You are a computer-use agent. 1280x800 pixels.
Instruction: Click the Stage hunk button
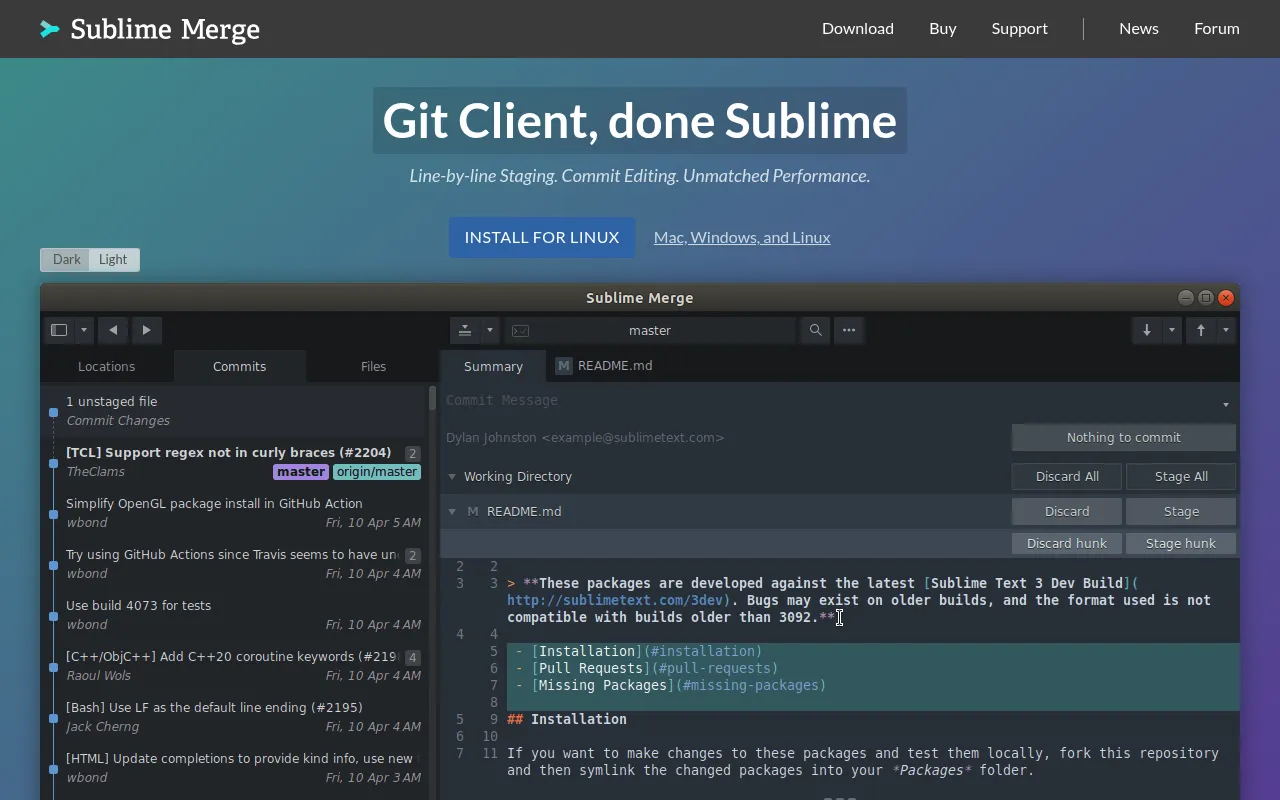pyautogui.click(x=1181, y=543)
